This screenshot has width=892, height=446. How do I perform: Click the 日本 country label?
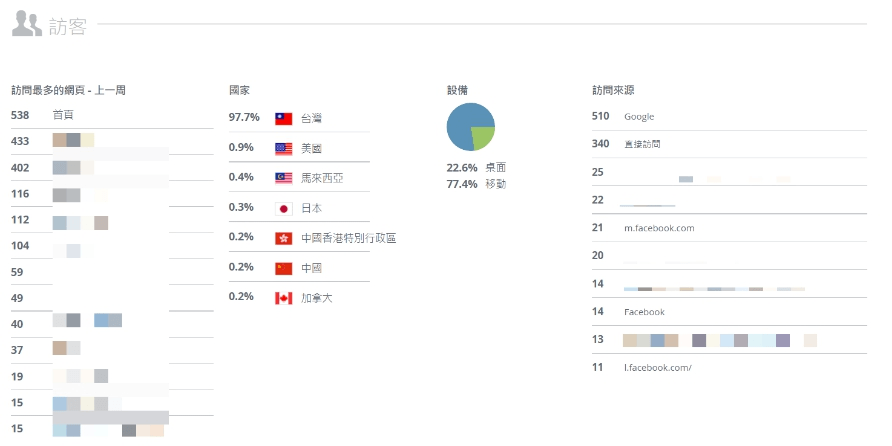tap(311, 208)
